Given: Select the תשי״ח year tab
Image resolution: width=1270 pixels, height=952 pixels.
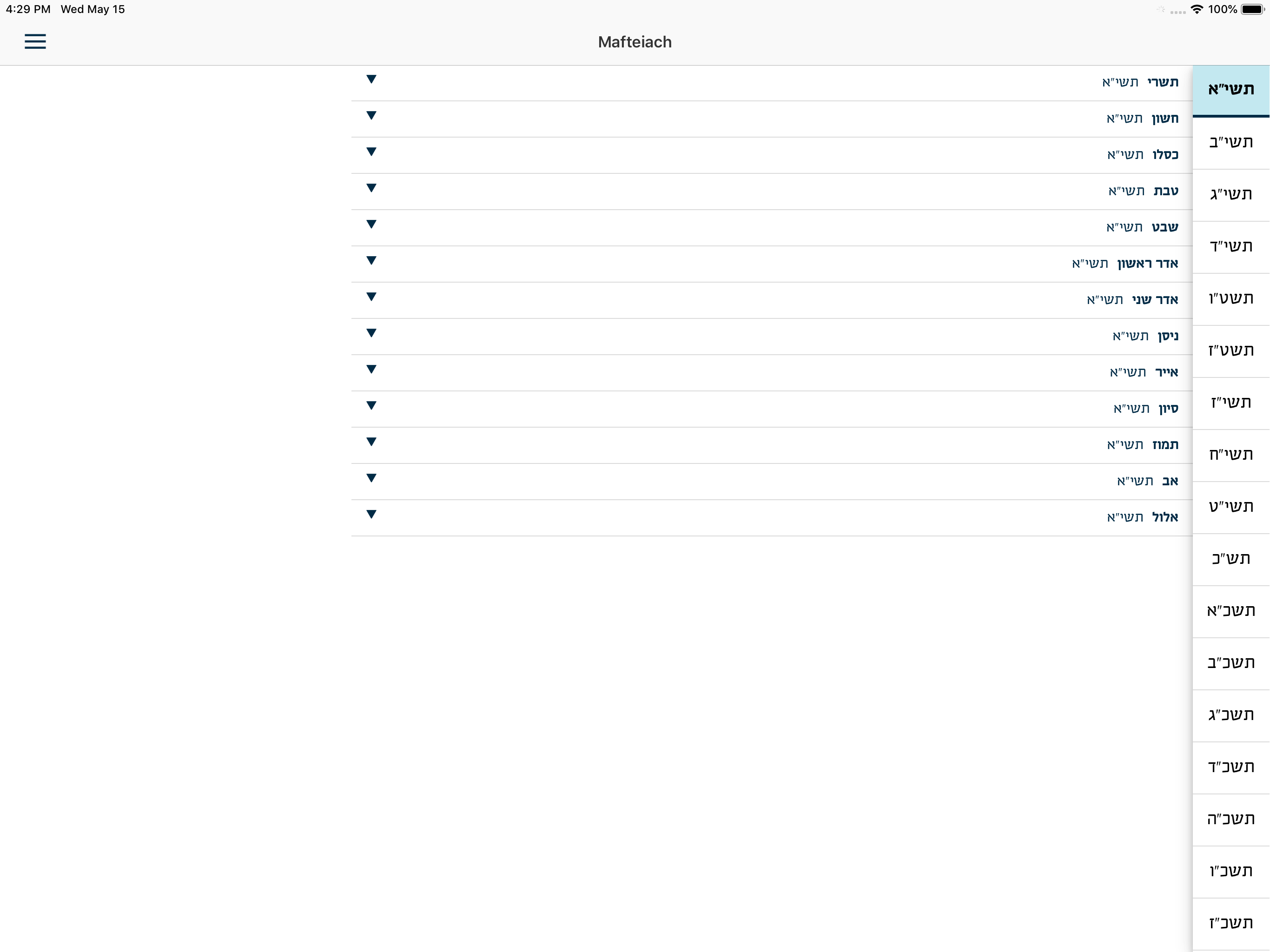Looking at the screenshot, I should (x=1231, y=456).
